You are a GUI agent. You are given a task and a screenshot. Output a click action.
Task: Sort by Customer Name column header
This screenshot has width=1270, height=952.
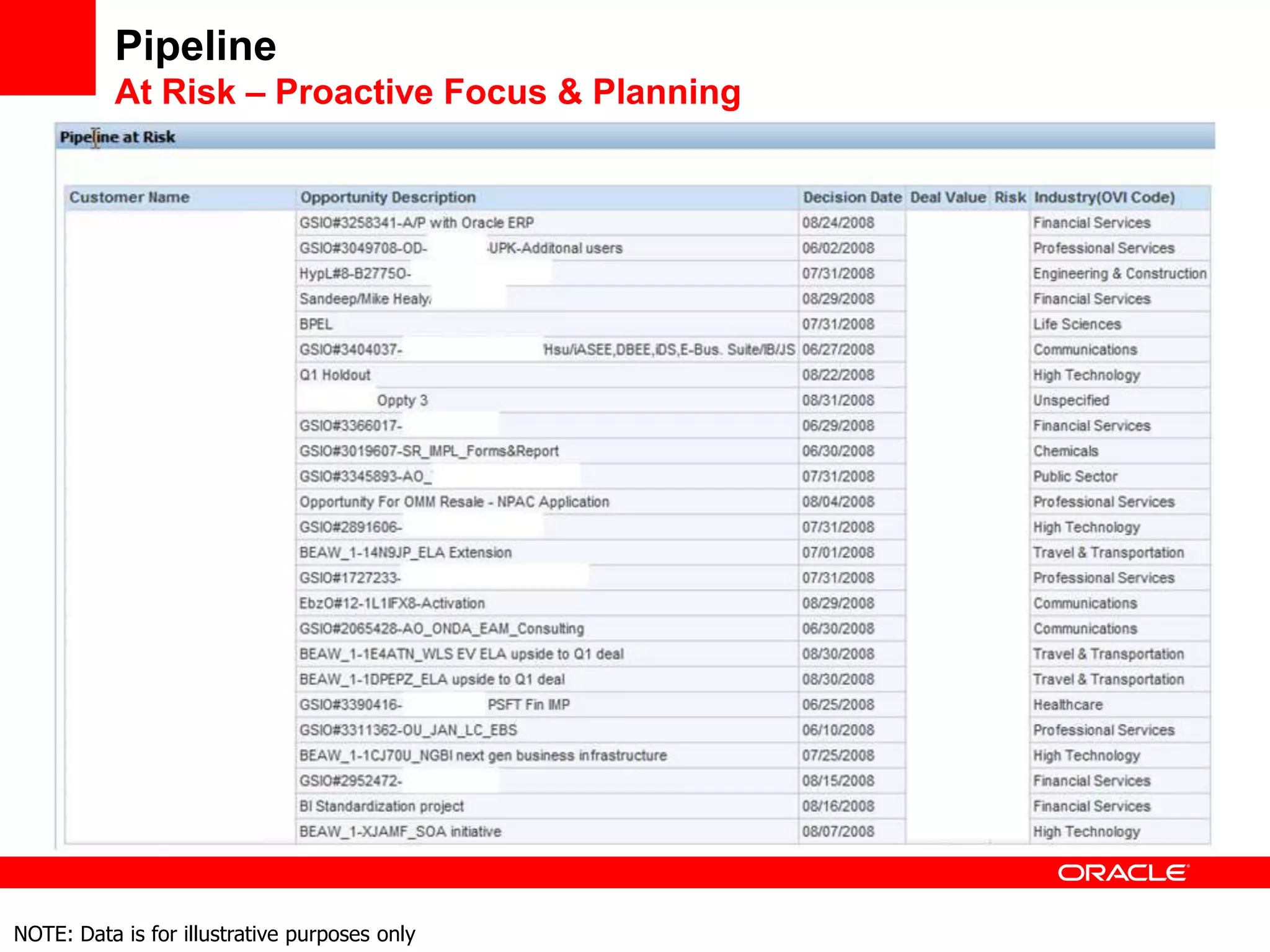coord(130,198)
